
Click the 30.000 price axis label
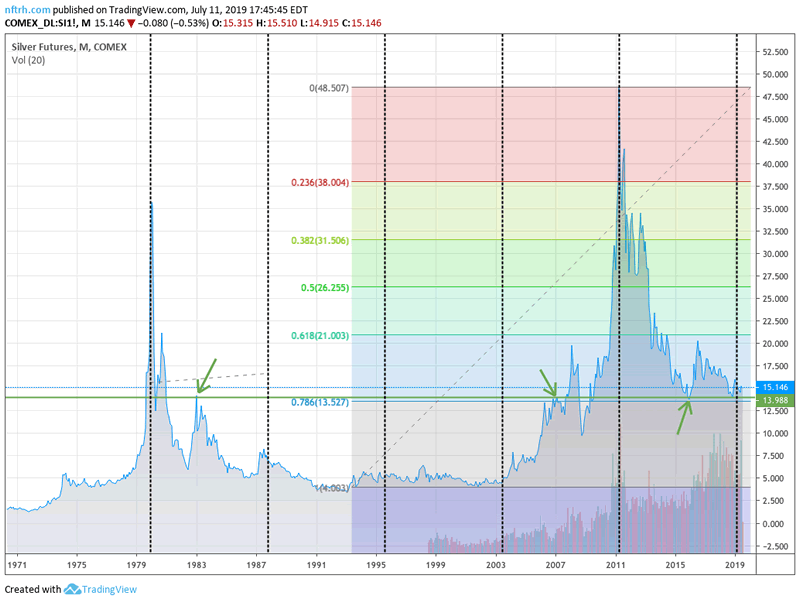tap(775, 254)
